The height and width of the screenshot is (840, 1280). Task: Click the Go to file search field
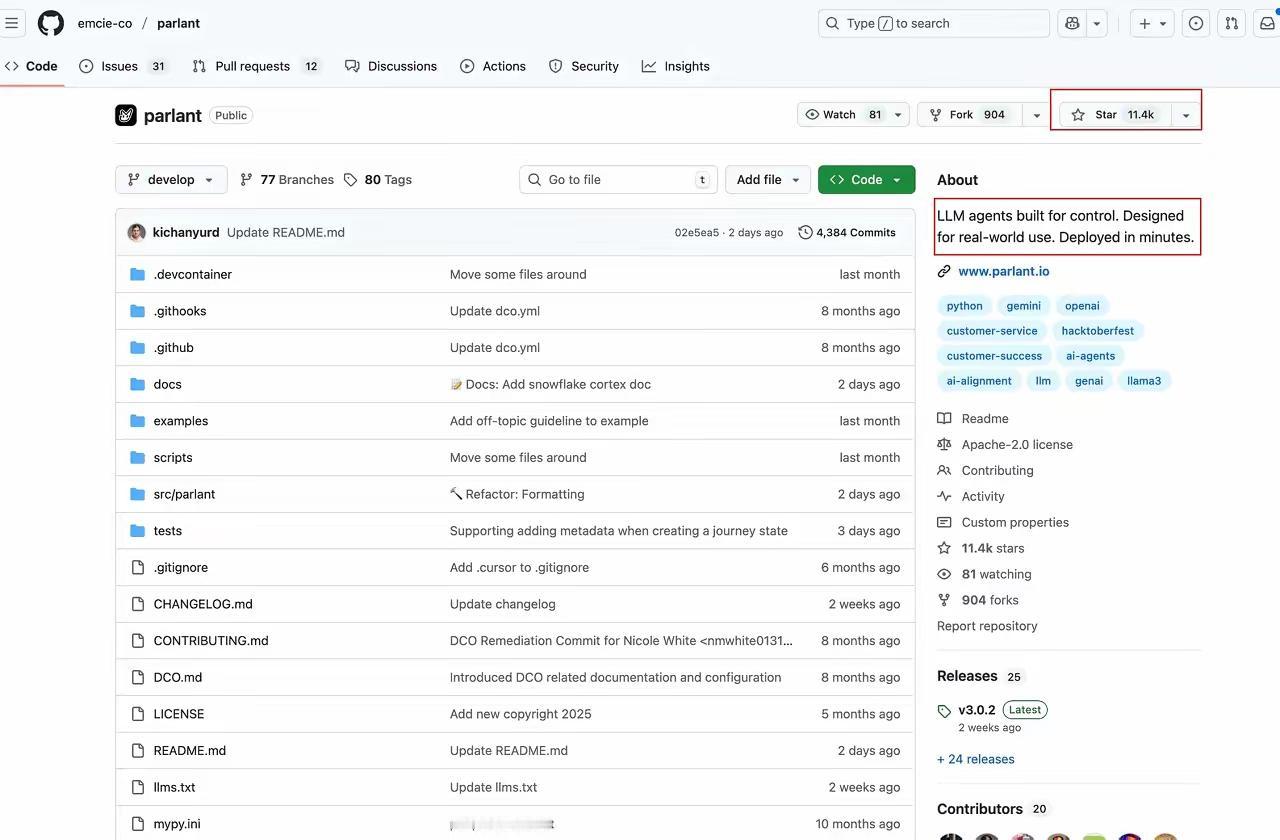click(619, 180)
